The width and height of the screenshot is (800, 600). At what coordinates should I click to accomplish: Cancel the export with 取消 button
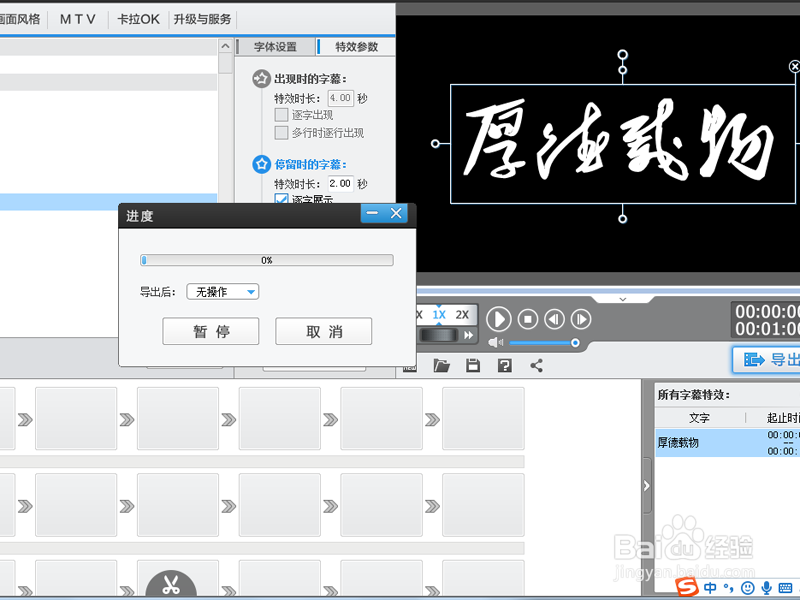[323, 332]
